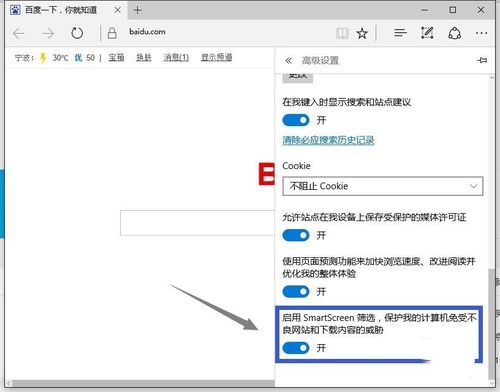500x392 pixels.
Task: Refresh the Baidu page
Action: click(x=77, y=33)
